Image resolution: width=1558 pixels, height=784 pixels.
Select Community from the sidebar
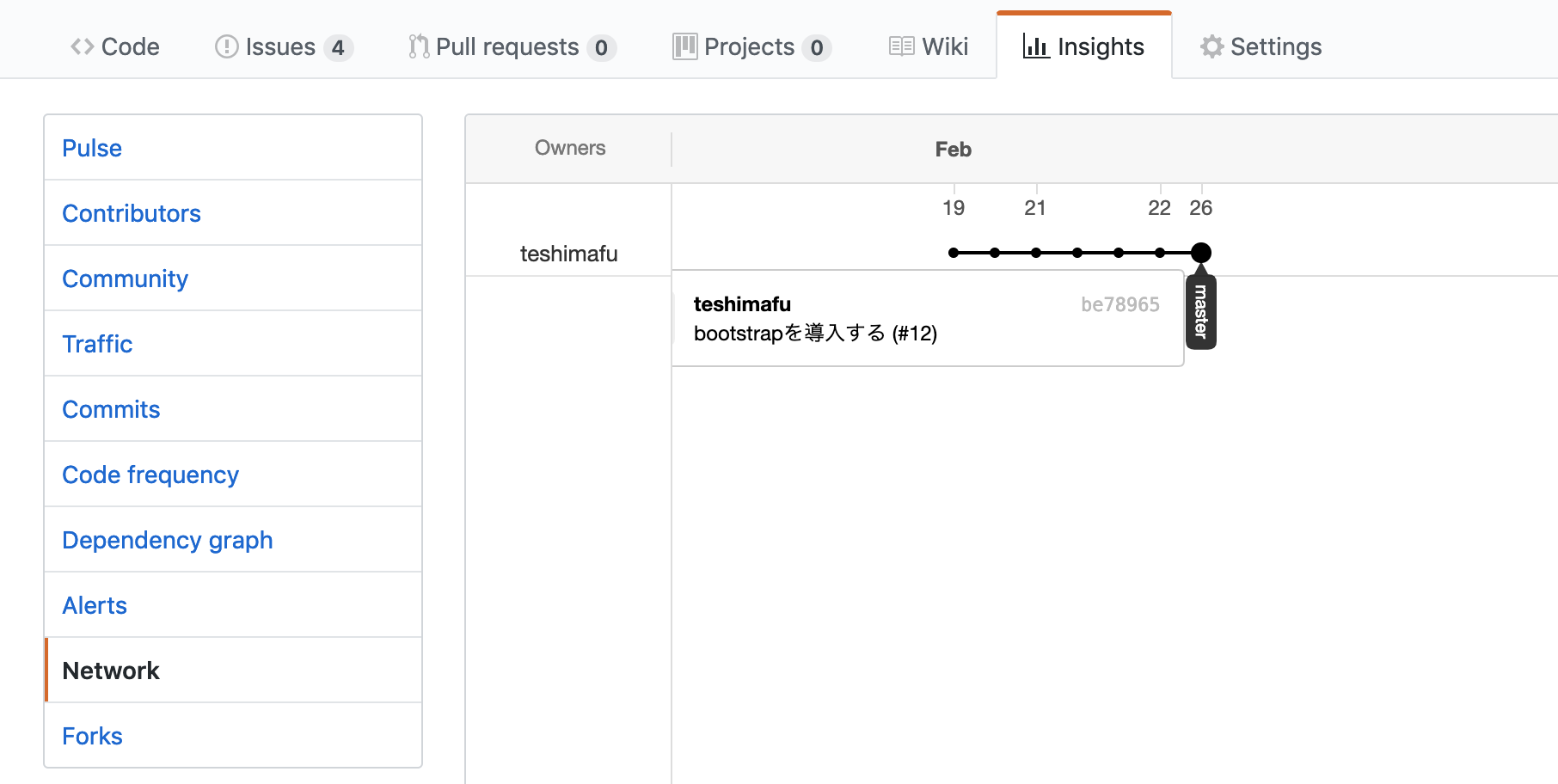tap(125, 279)
